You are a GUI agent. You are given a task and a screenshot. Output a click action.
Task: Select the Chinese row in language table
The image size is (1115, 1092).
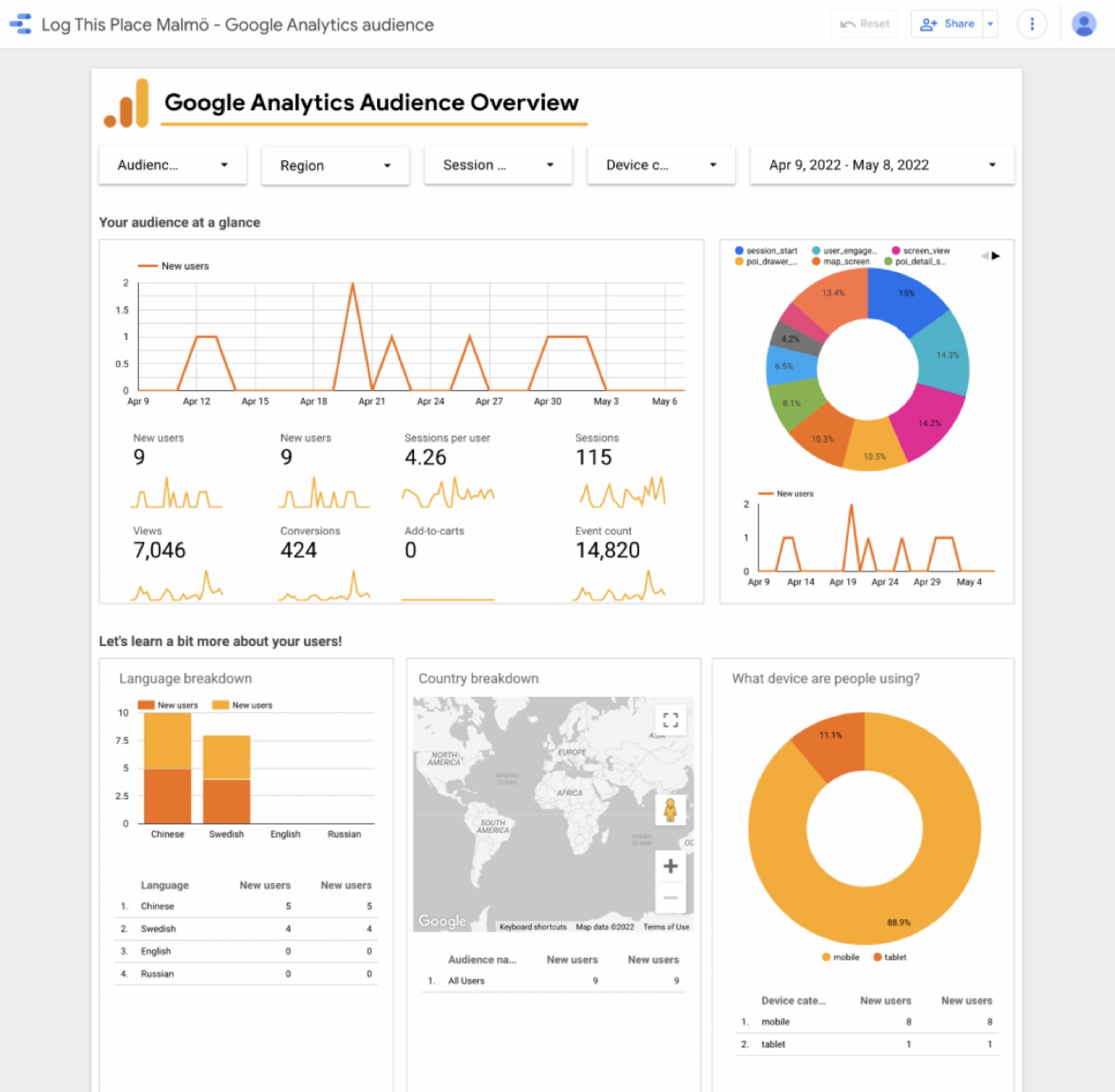coord(246,906)
